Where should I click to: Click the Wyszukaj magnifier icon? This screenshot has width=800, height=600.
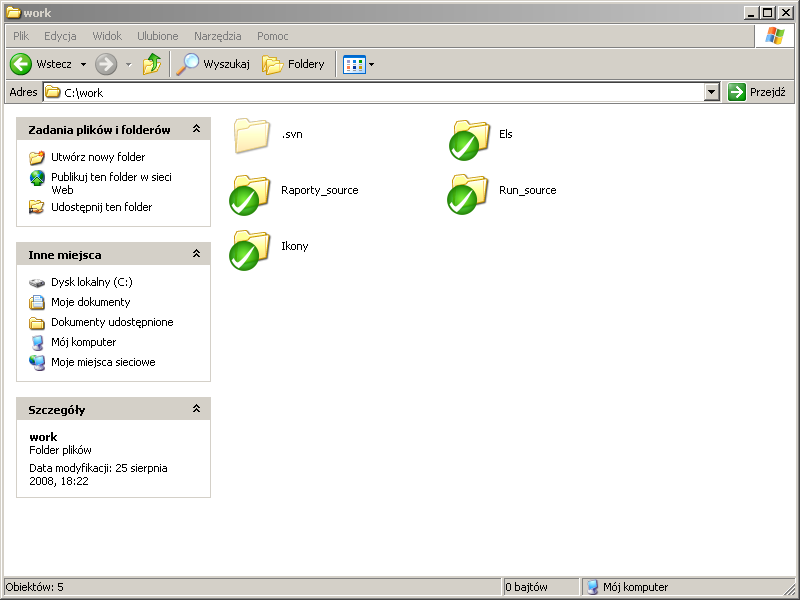(x=187, y=64)
